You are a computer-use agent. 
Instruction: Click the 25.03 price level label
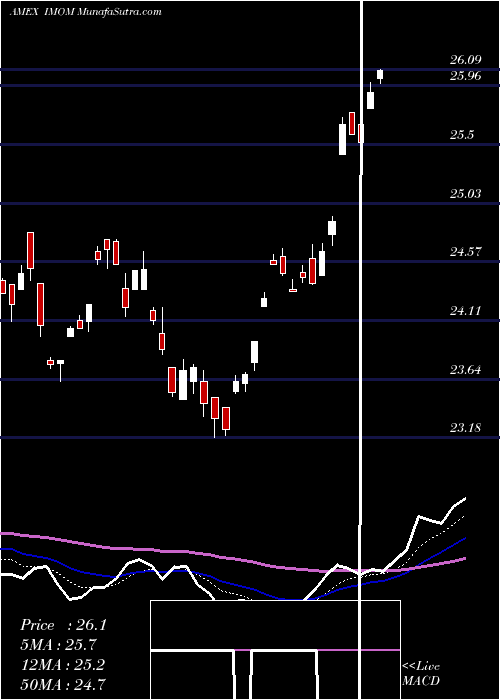point(466,194)
